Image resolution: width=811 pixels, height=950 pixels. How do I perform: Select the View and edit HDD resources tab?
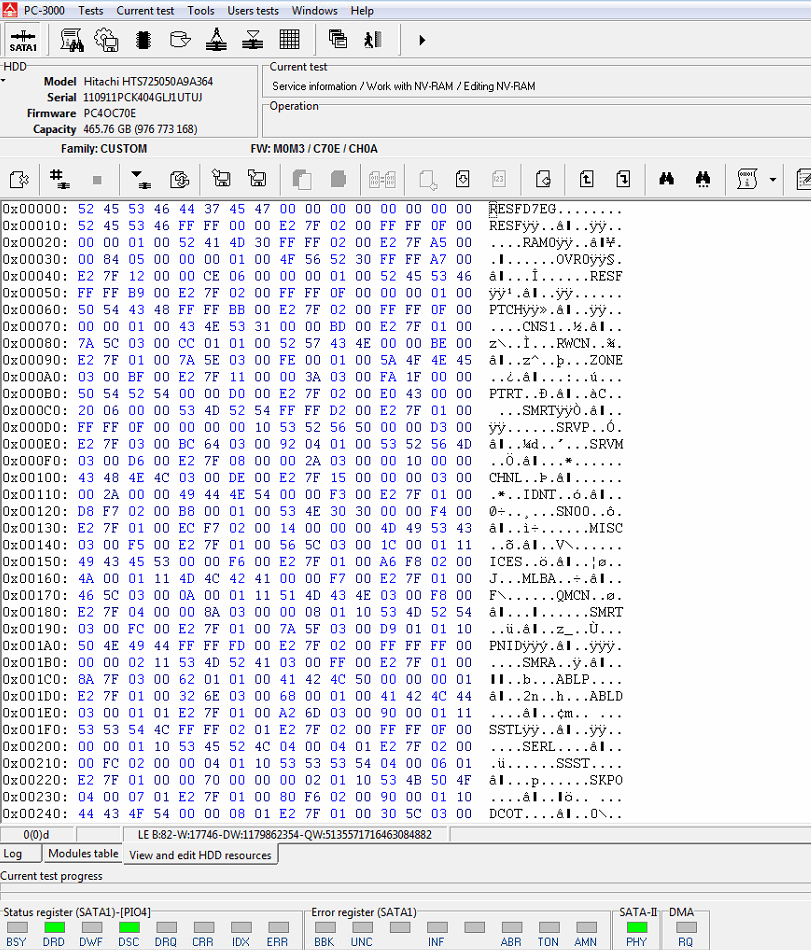(200, 855)
